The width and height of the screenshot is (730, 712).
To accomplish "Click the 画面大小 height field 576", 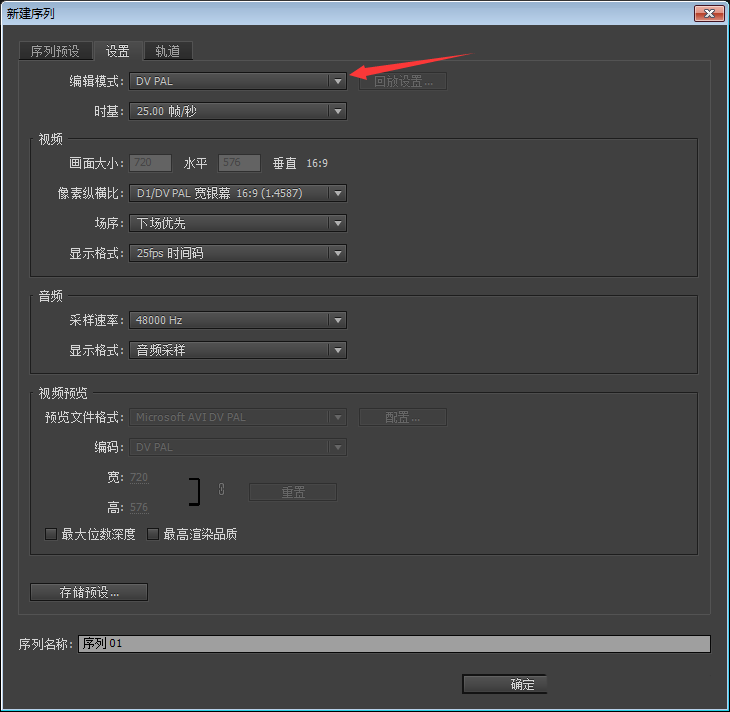I will (x=239, y=163).
